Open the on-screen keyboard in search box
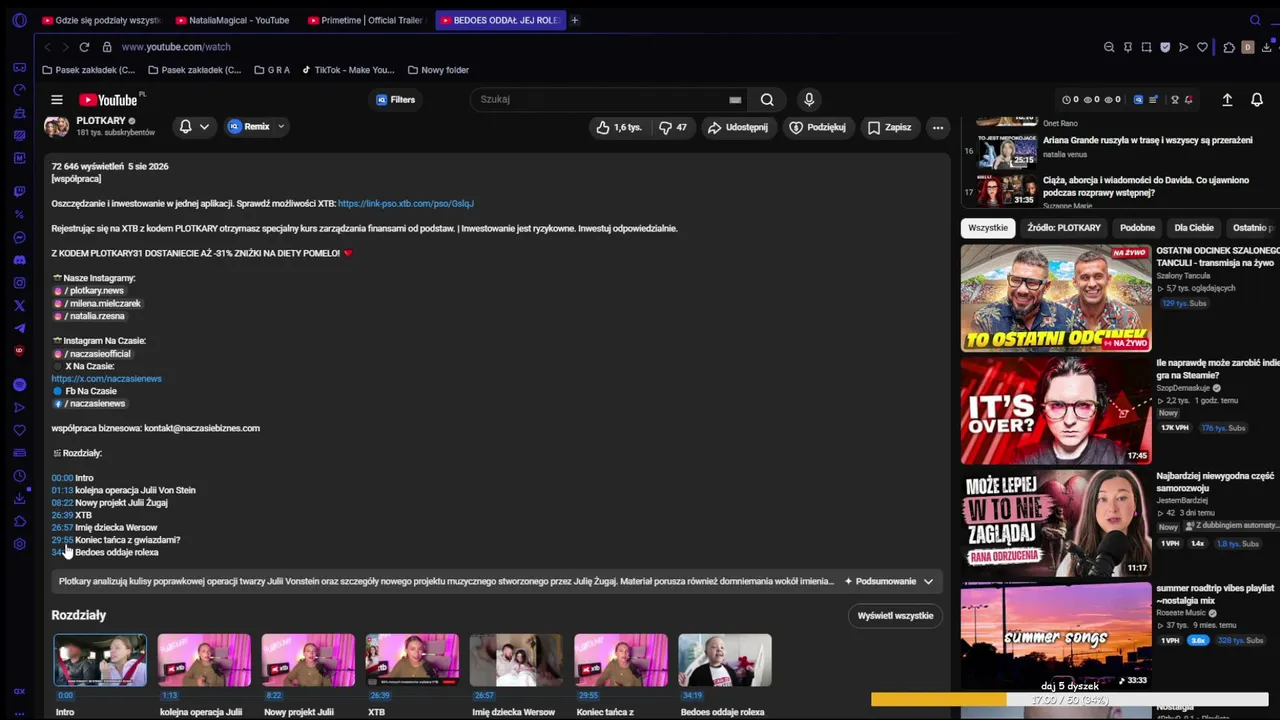 [x=735, y=100]
